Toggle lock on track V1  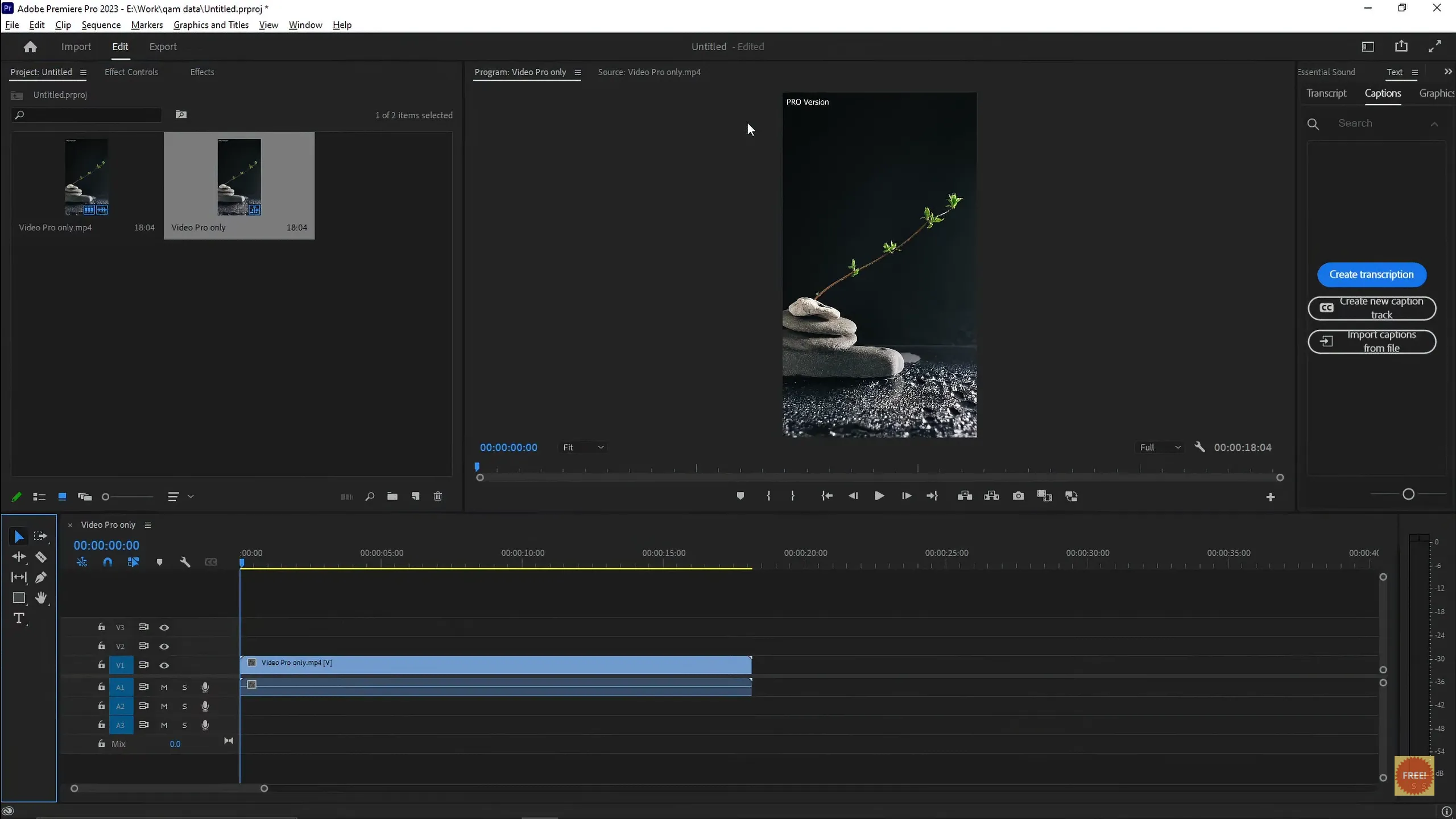pos(101,664)
